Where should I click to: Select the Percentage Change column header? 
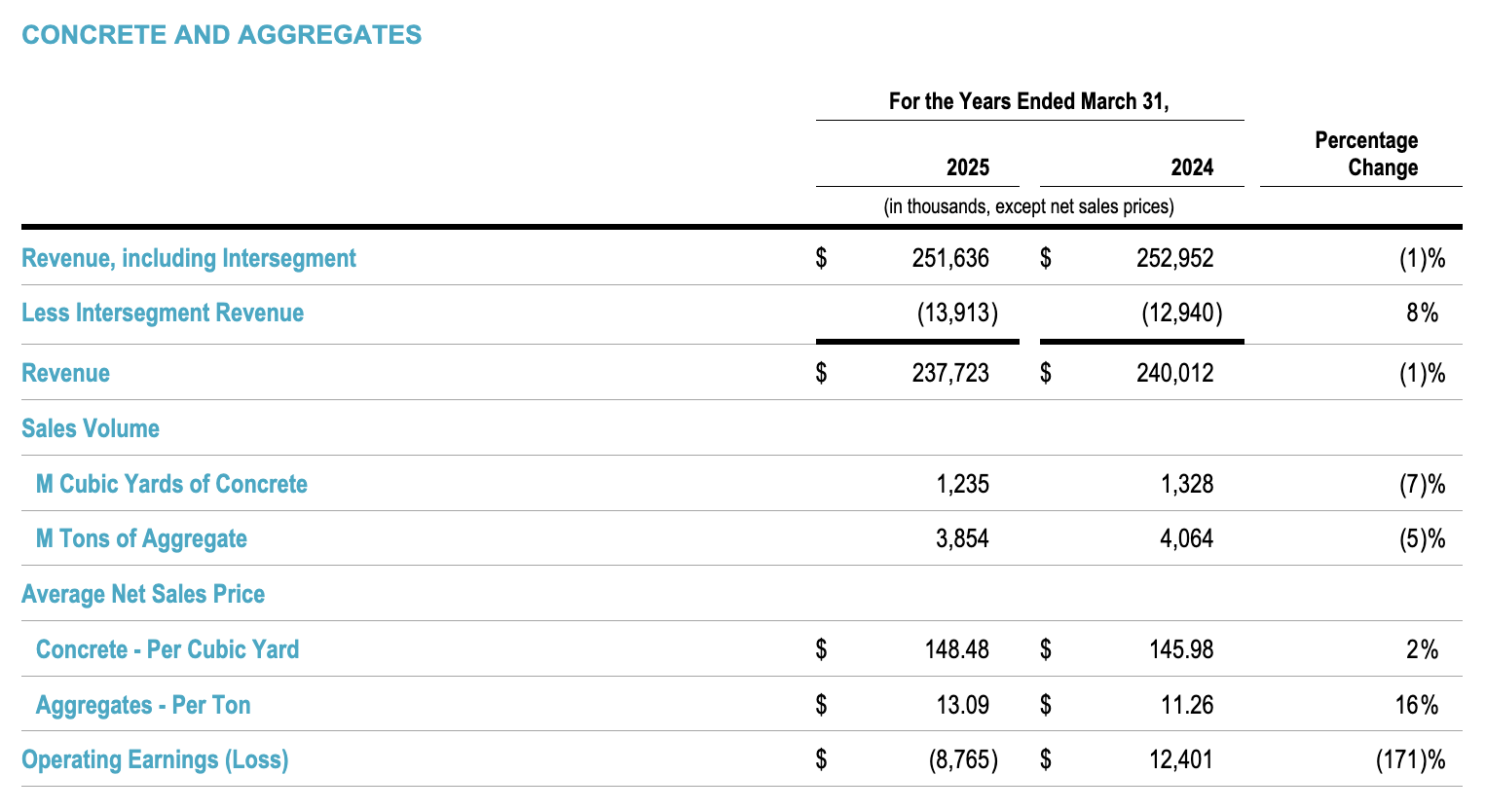tap(1366, 153)
